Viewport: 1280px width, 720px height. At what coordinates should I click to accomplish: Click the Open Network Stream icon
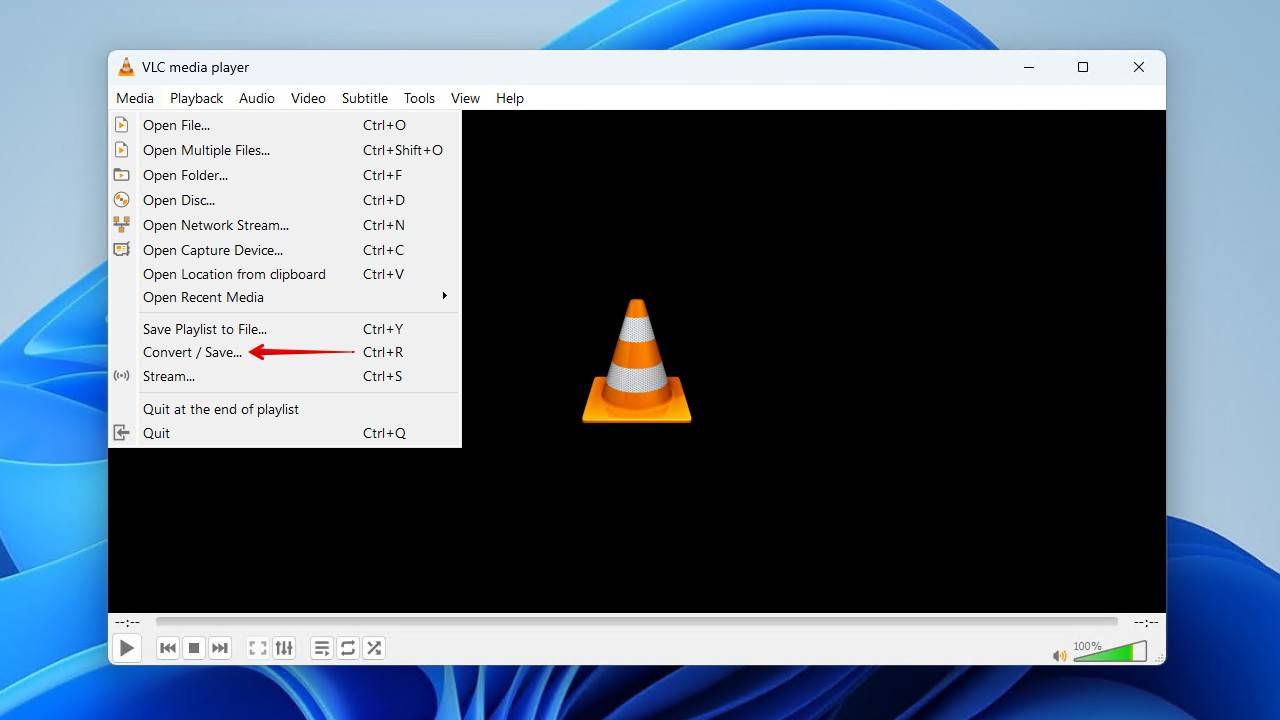[122, 225]
